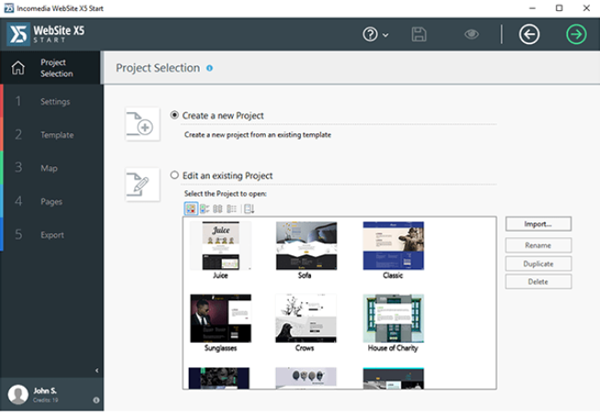Click the large icons view button
This screenshot has width=600, height=418.
(191, 208)
